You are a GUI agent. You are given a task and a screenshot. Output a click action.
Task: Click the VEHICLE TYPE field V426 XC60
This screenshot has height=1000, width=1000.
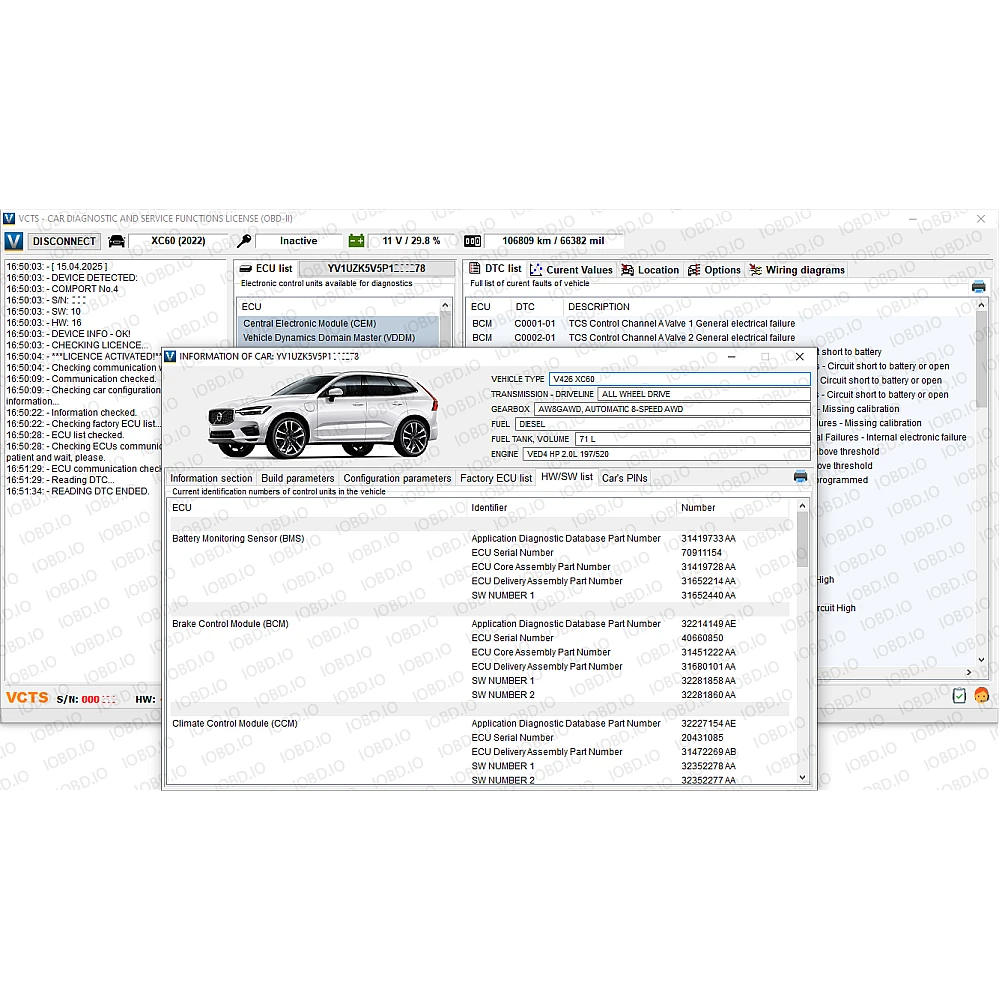click(x=680, y=379)
